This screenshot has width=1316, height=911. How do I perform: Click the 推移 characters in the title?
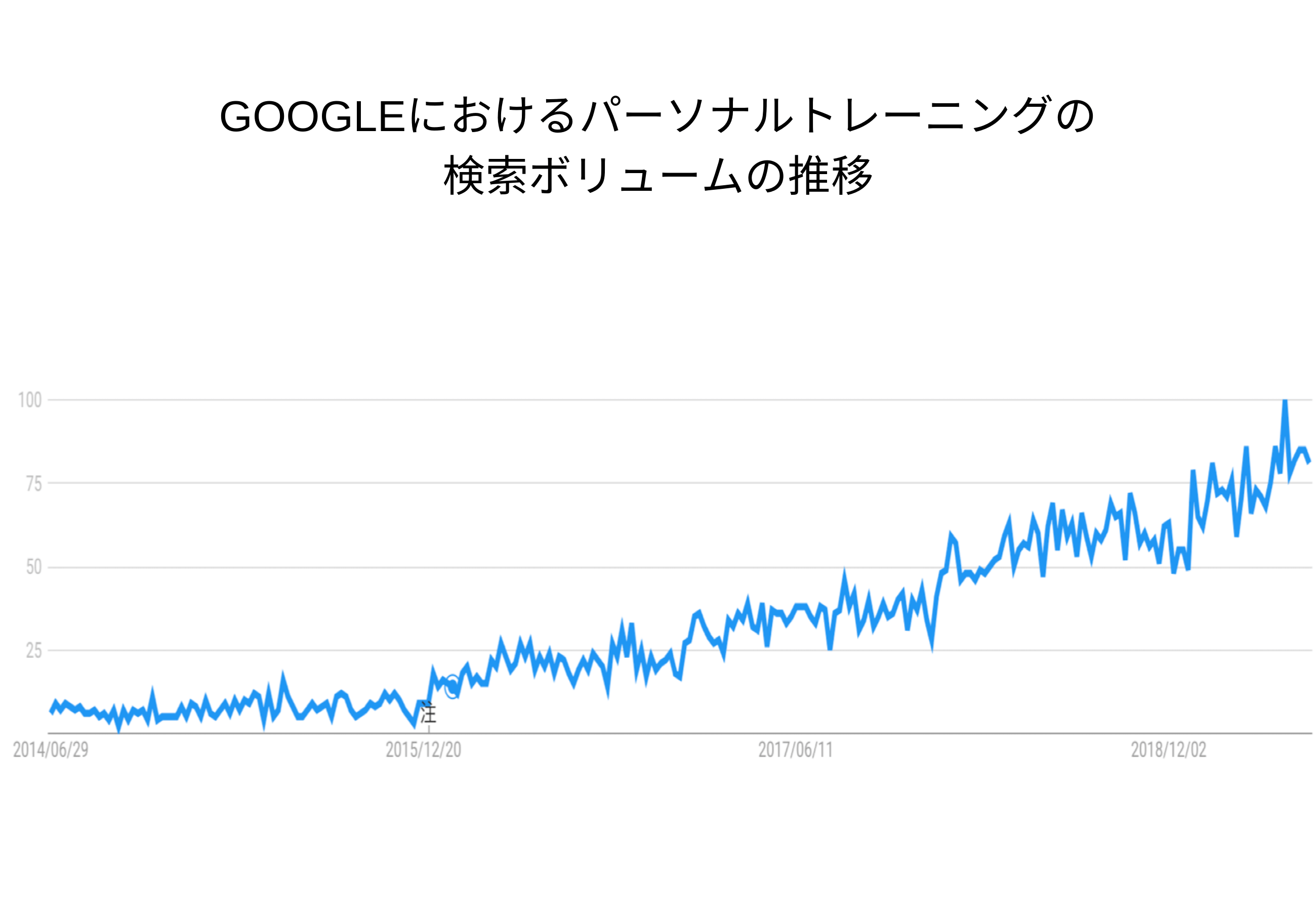(831, 175)
